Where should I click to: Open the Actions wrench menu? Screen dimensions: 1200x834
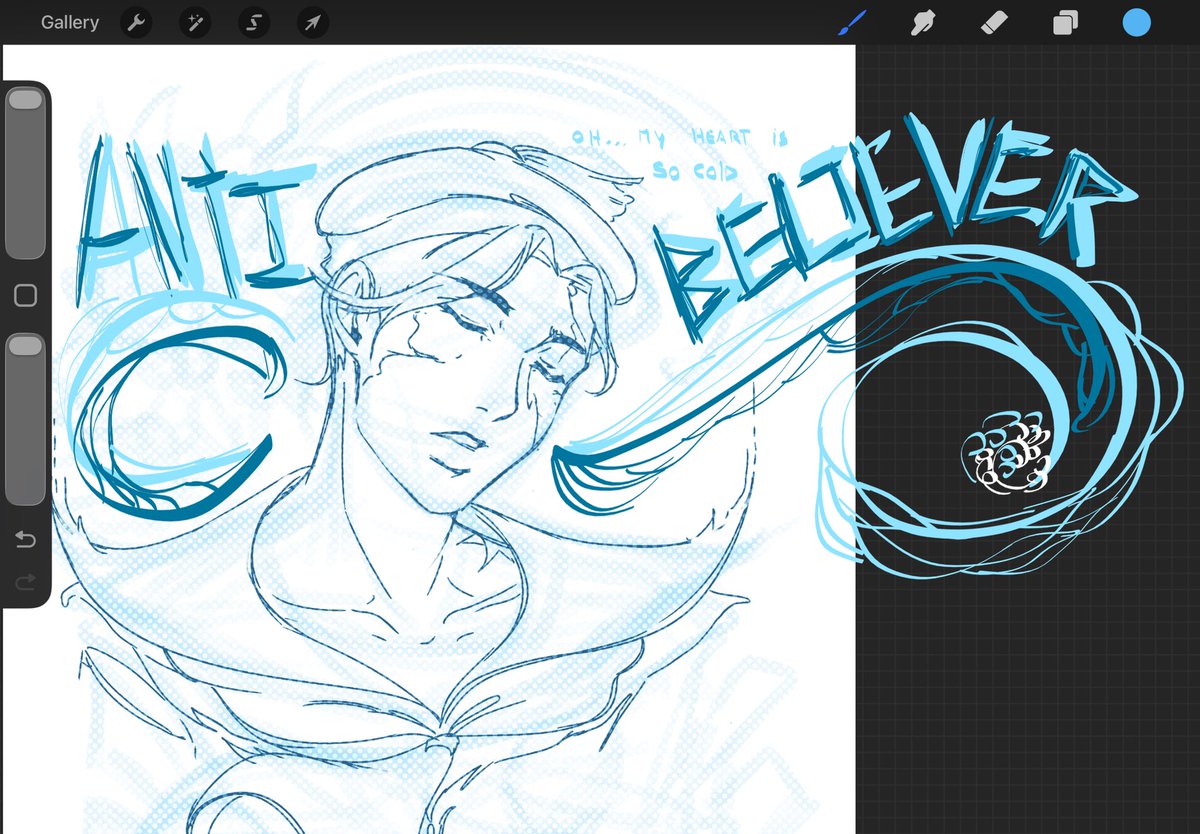click(x=136, y=23)
